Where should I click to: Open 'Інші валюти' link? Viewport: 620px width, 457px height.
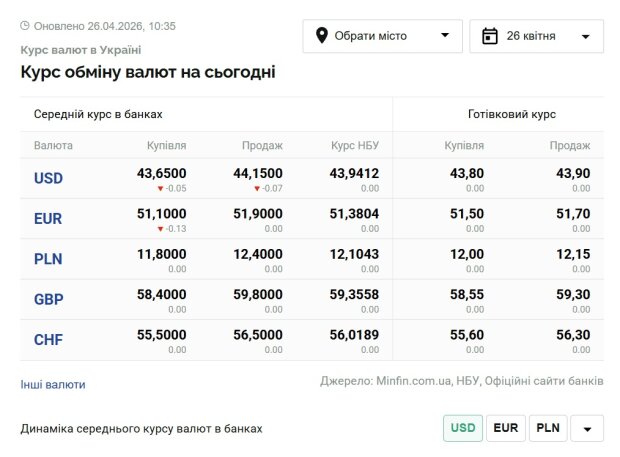pos(53,384)
